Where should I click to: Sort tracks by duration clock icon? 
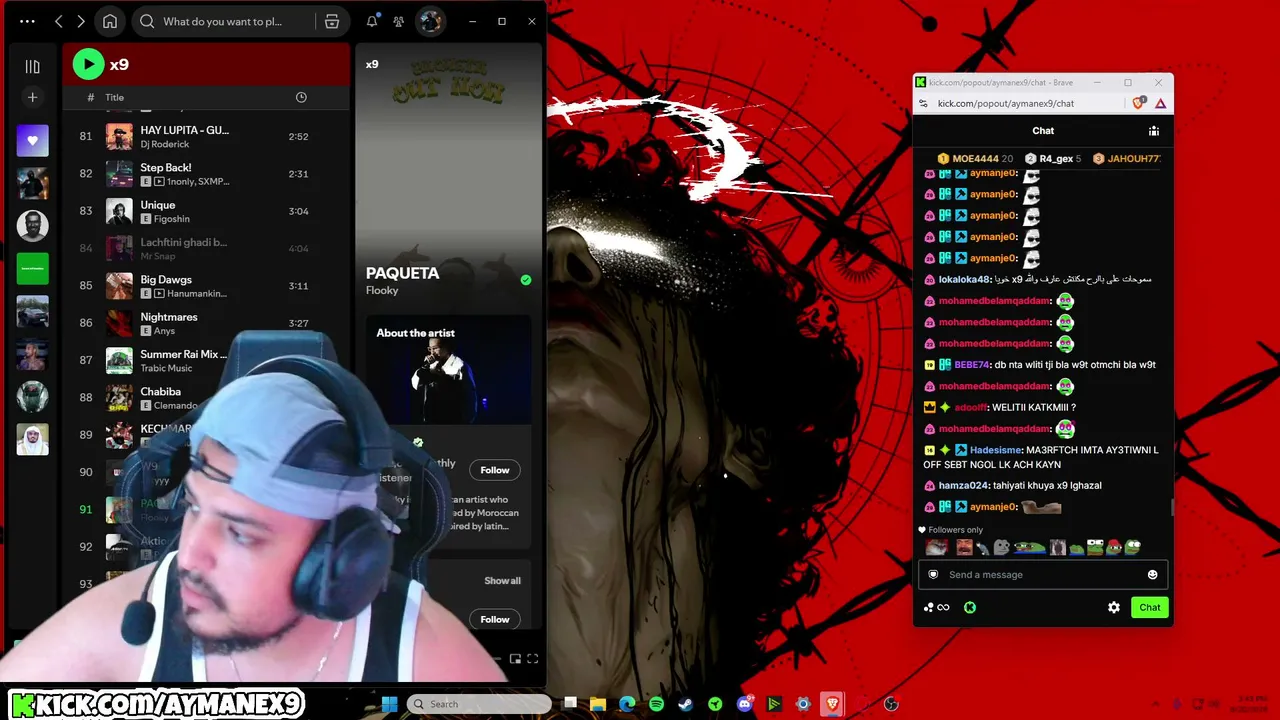(x=301, y=97)
